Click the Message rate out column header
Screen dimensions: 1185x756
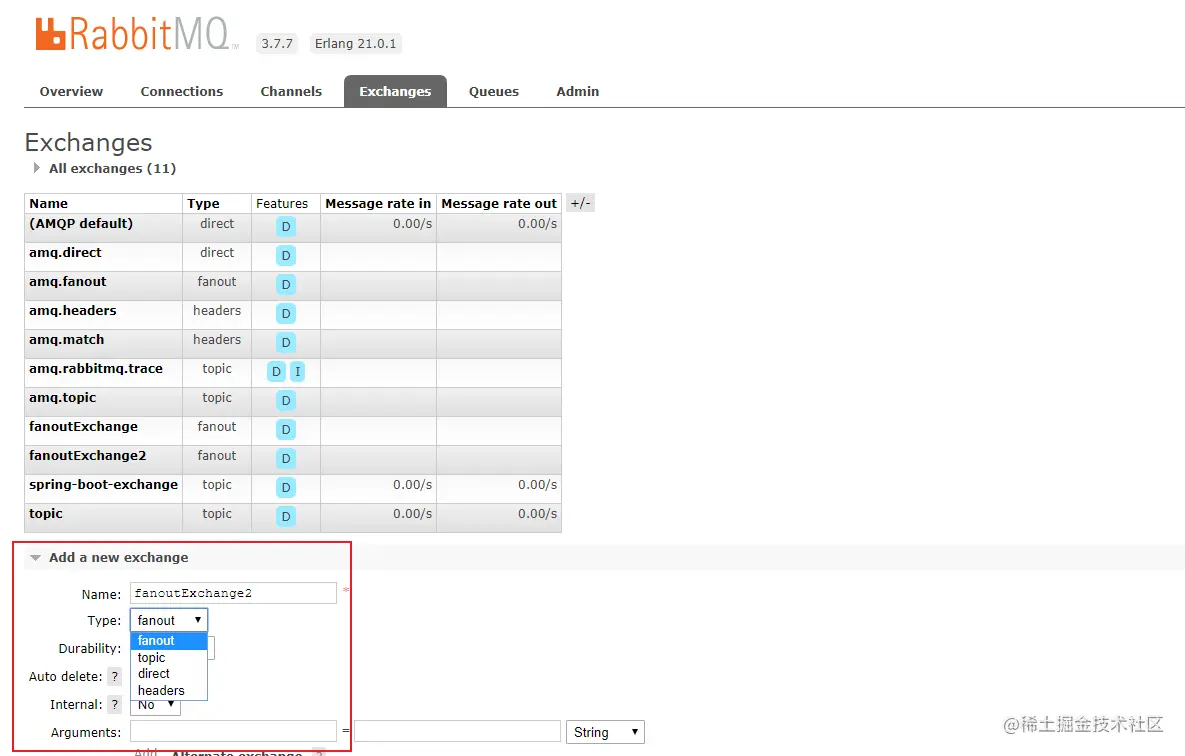[499, 203]
